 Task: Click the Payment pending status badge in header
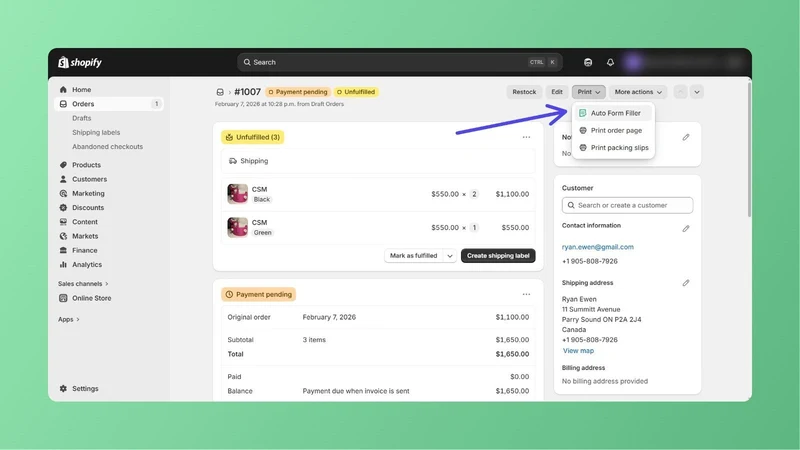(x=298, y=92)
